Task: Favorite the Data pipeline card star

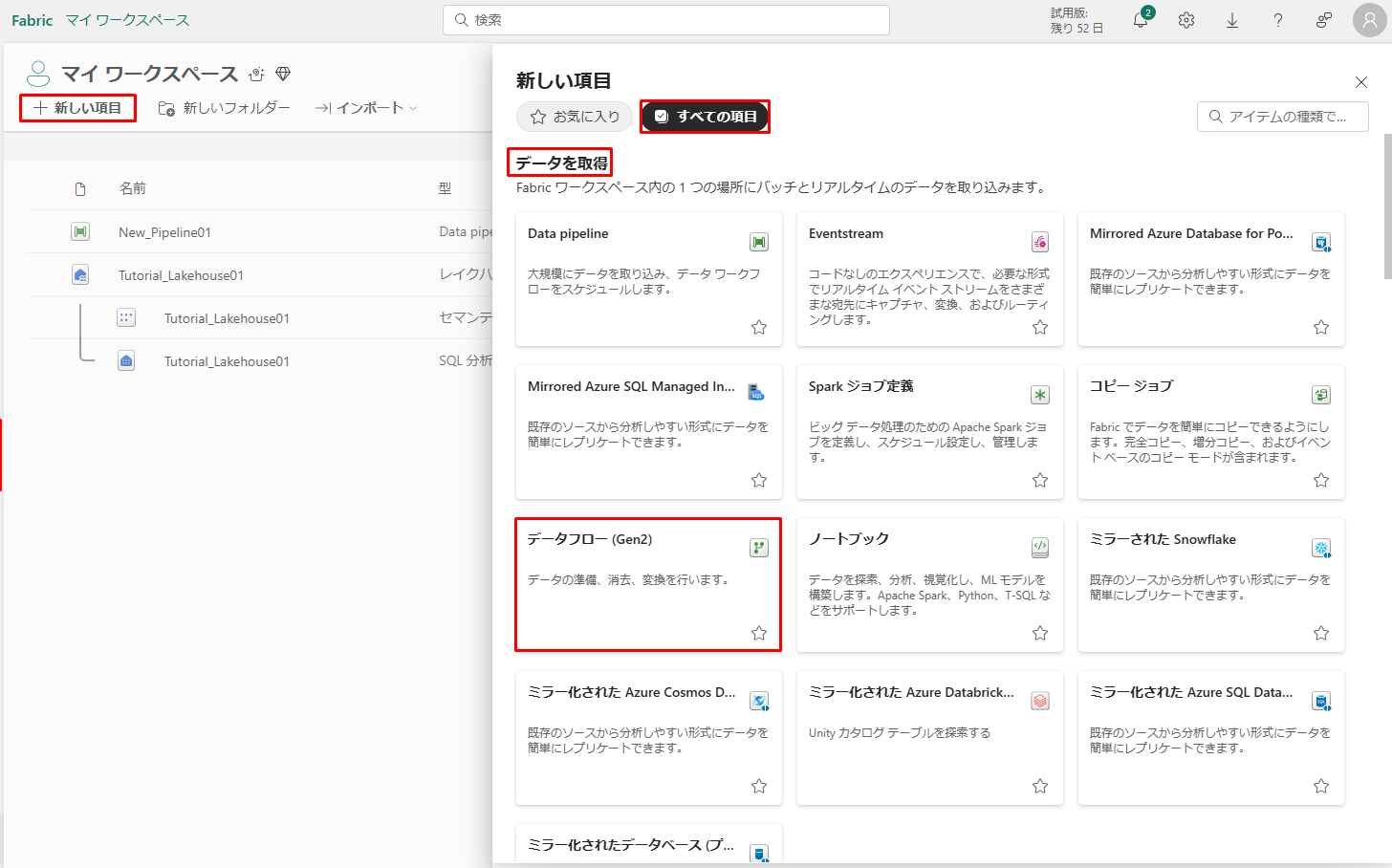Action: (x=759, y=327)
